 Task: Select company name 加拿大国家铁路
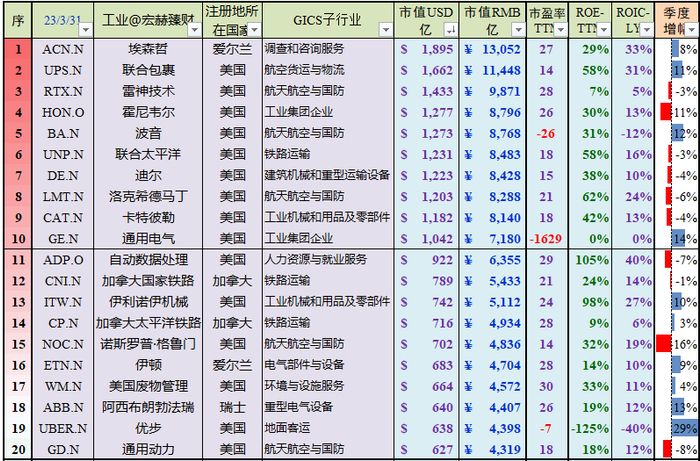pos(148,280)
